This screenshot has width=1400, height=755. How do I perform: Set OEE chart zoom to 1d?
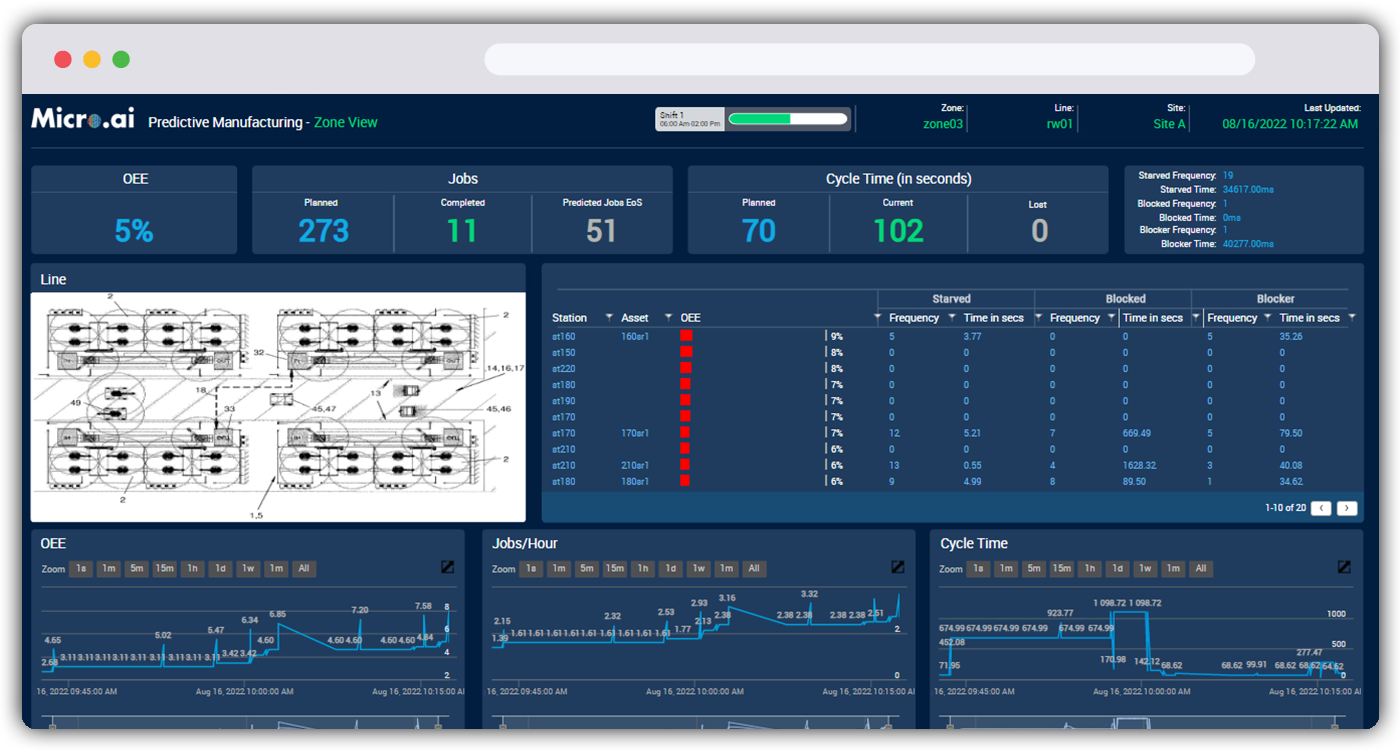[x=220, y=569]
